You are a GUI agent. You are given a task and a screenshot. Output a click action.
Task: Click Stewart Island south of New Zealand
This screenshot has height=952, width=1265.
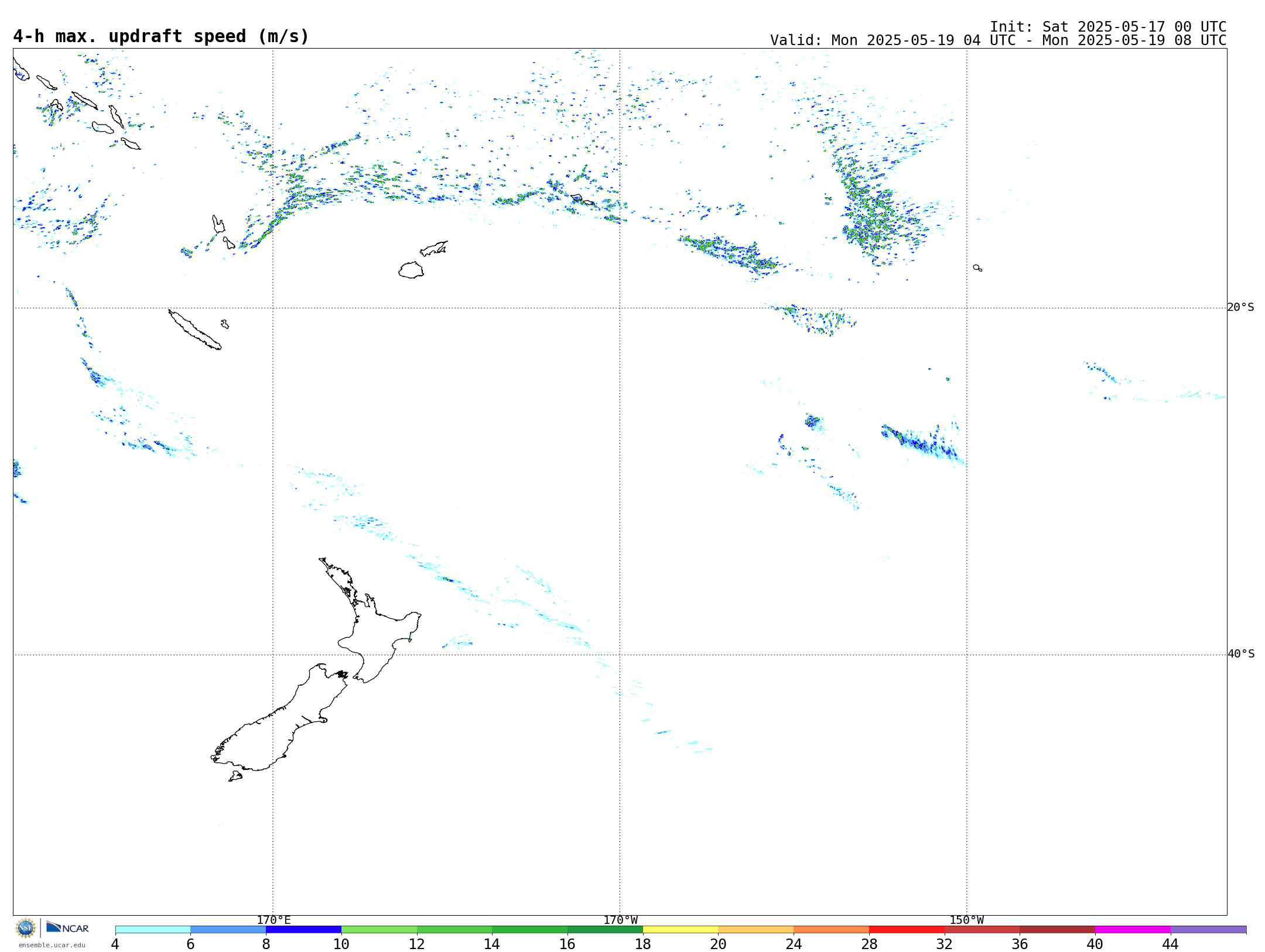click(235, 776)
